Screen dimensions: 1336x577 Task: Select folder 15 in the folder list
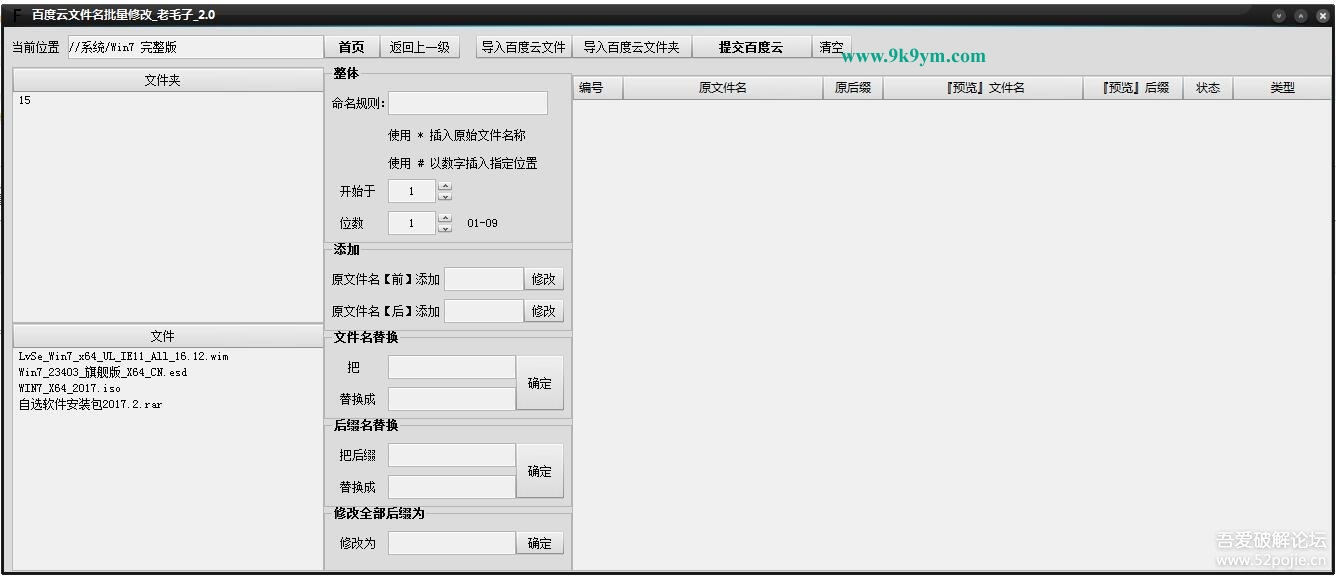25,100
